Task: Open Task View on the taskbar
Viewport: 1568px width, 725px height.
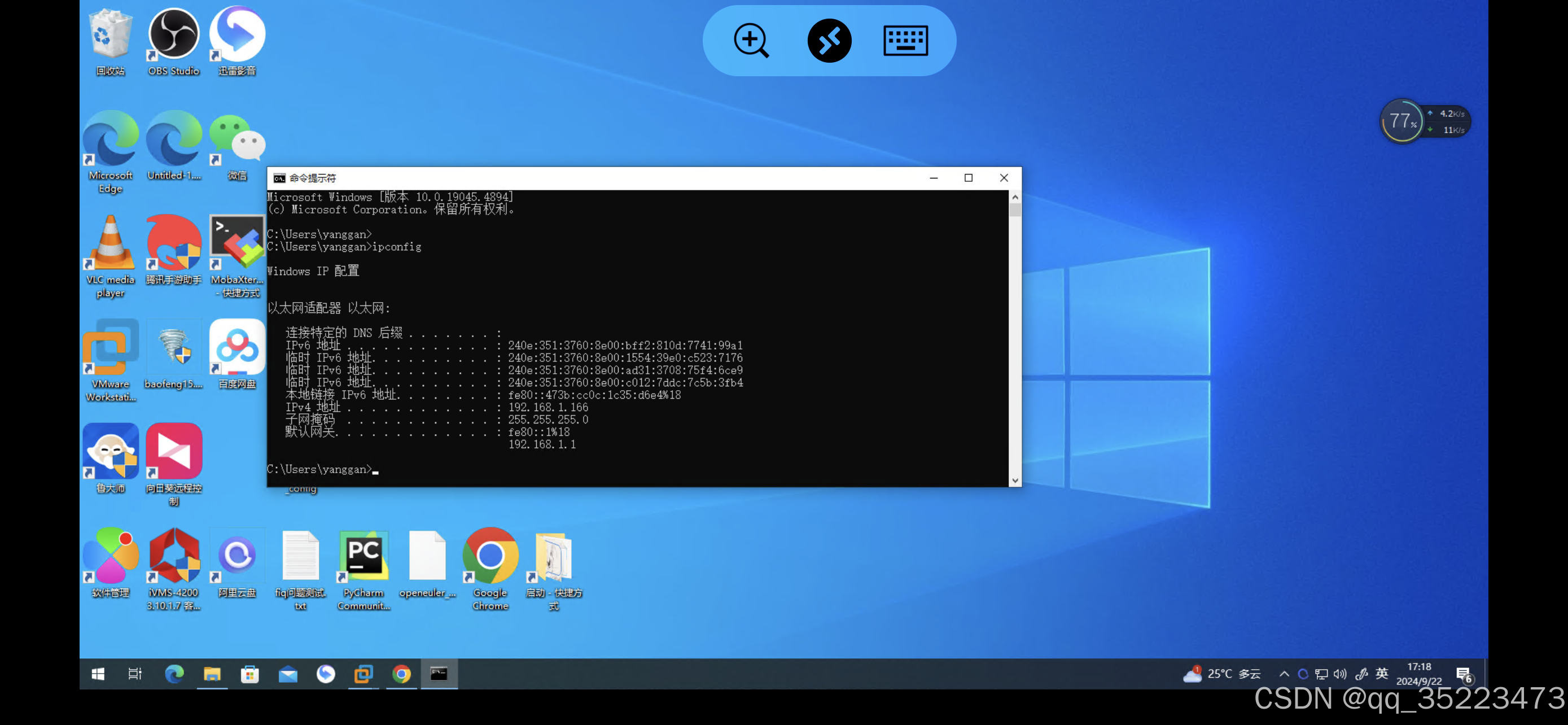Action: [x=135, y=674]
